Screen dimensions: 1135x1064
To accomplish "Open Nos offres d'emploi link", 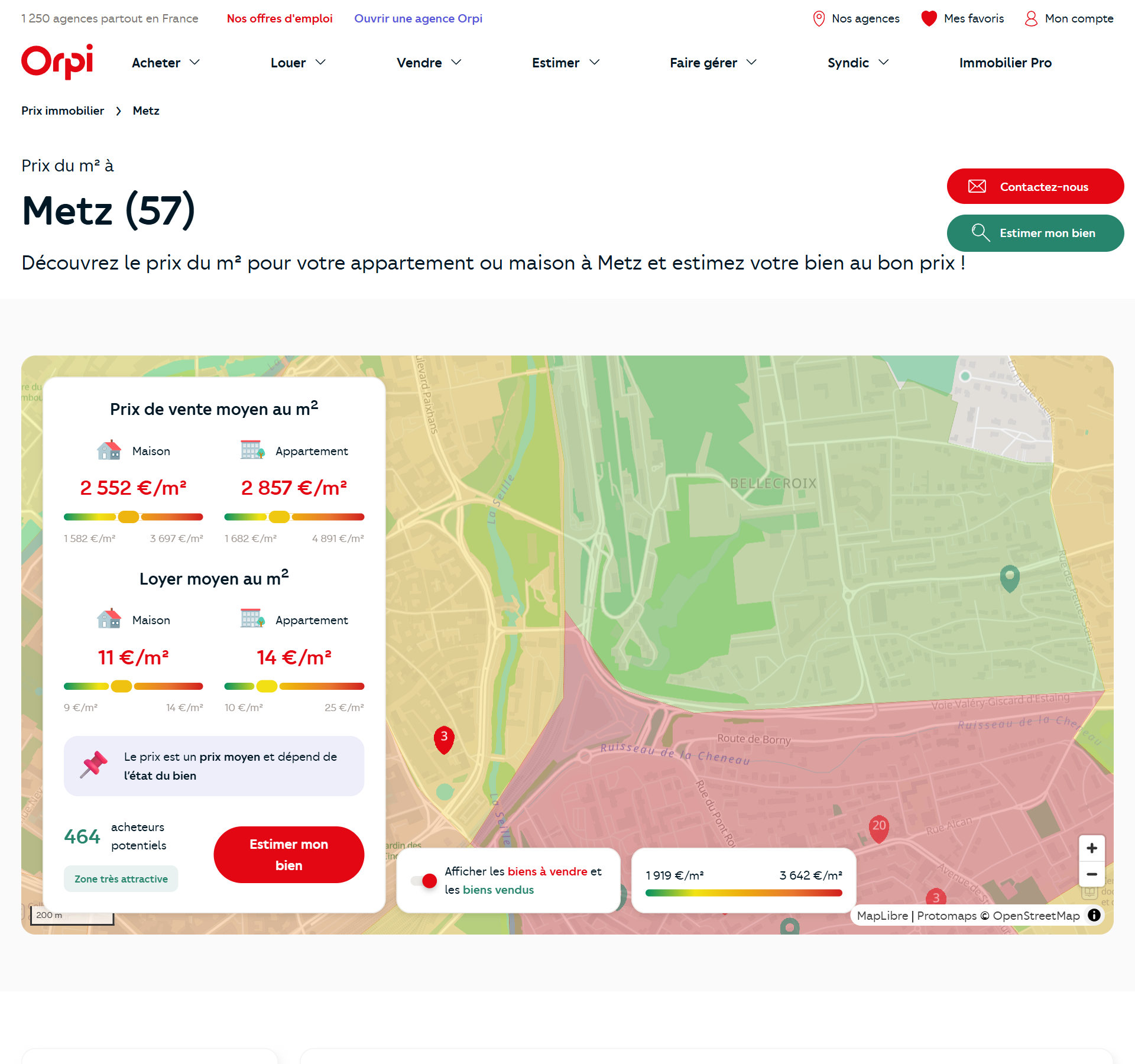I will [280, 18].
